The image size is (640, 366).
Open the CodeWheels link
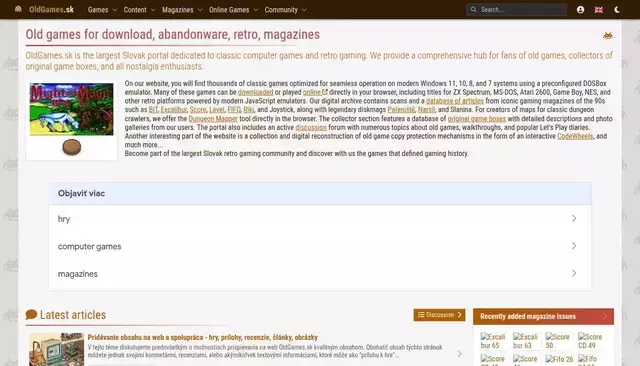pos(575,136)
